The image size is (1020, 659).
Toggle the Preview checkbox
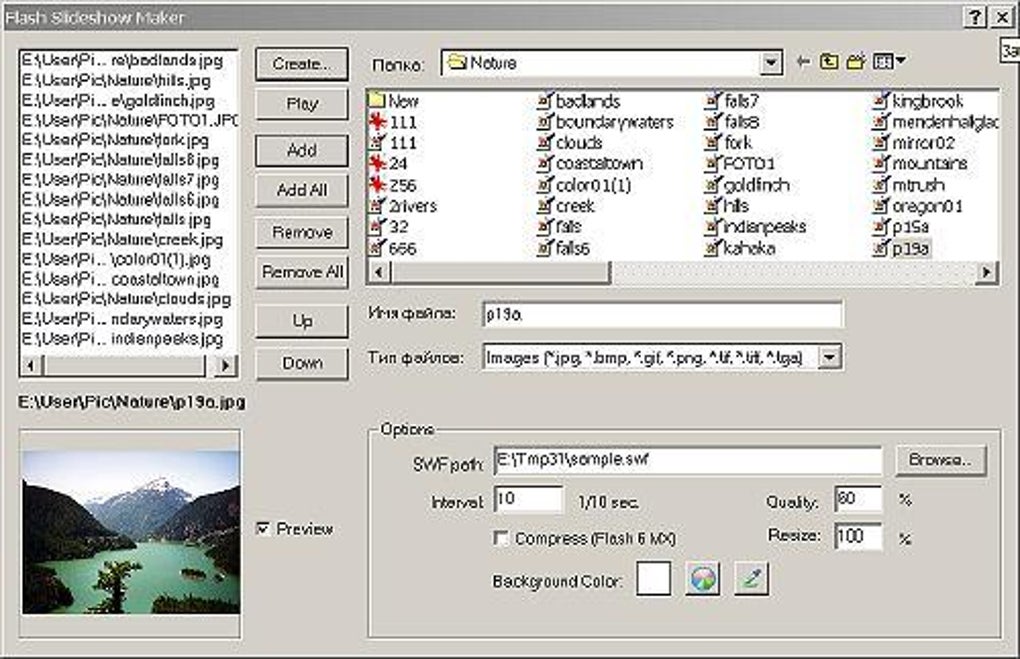pyautogui.click(x=263, y=528)
